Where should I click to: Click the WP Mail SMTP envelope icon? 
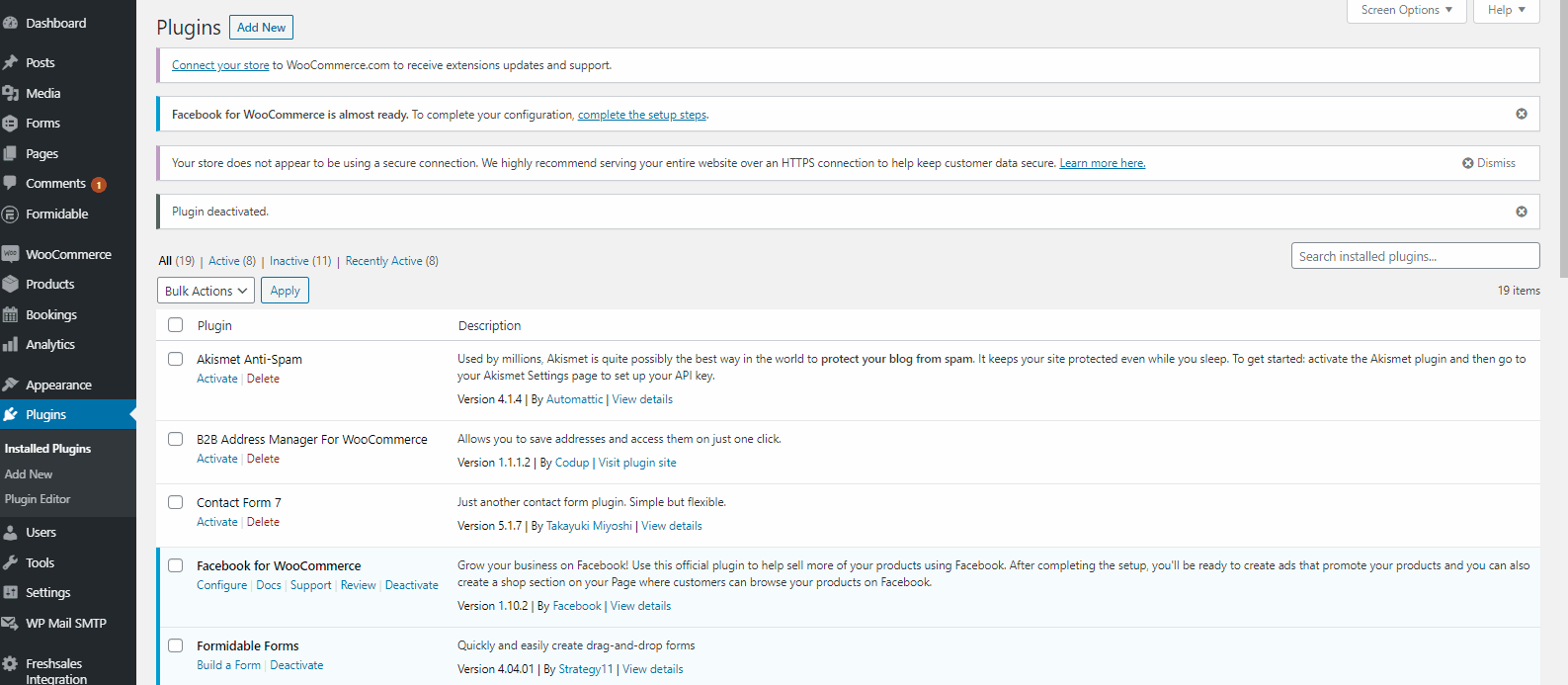click(x=11, y=624)
